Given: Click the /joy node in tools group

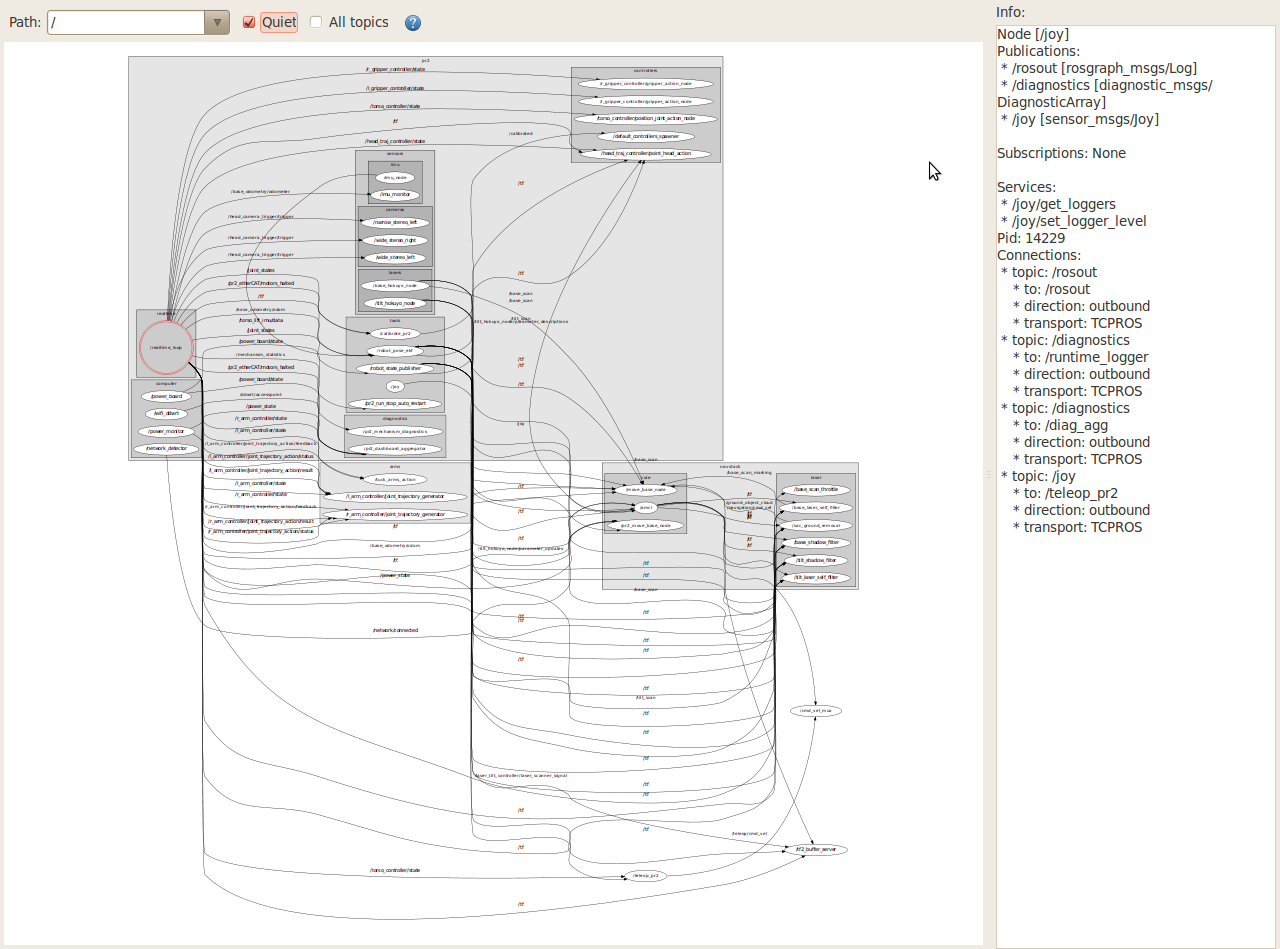Looking at the screenshot, I should (x=395, y=386).
